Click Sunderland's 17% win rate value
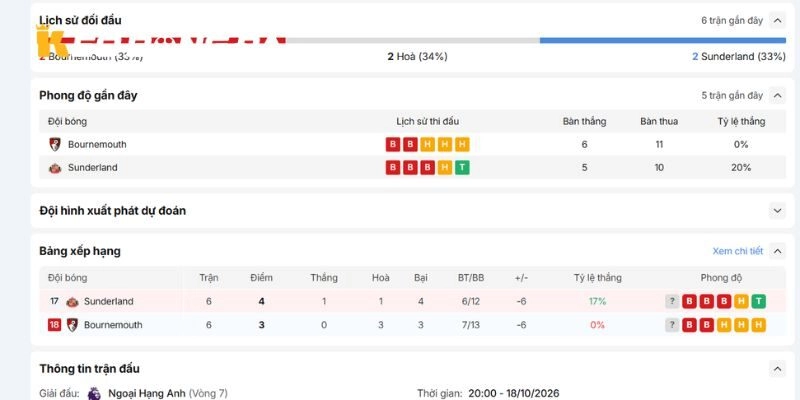 pos(597,302)
